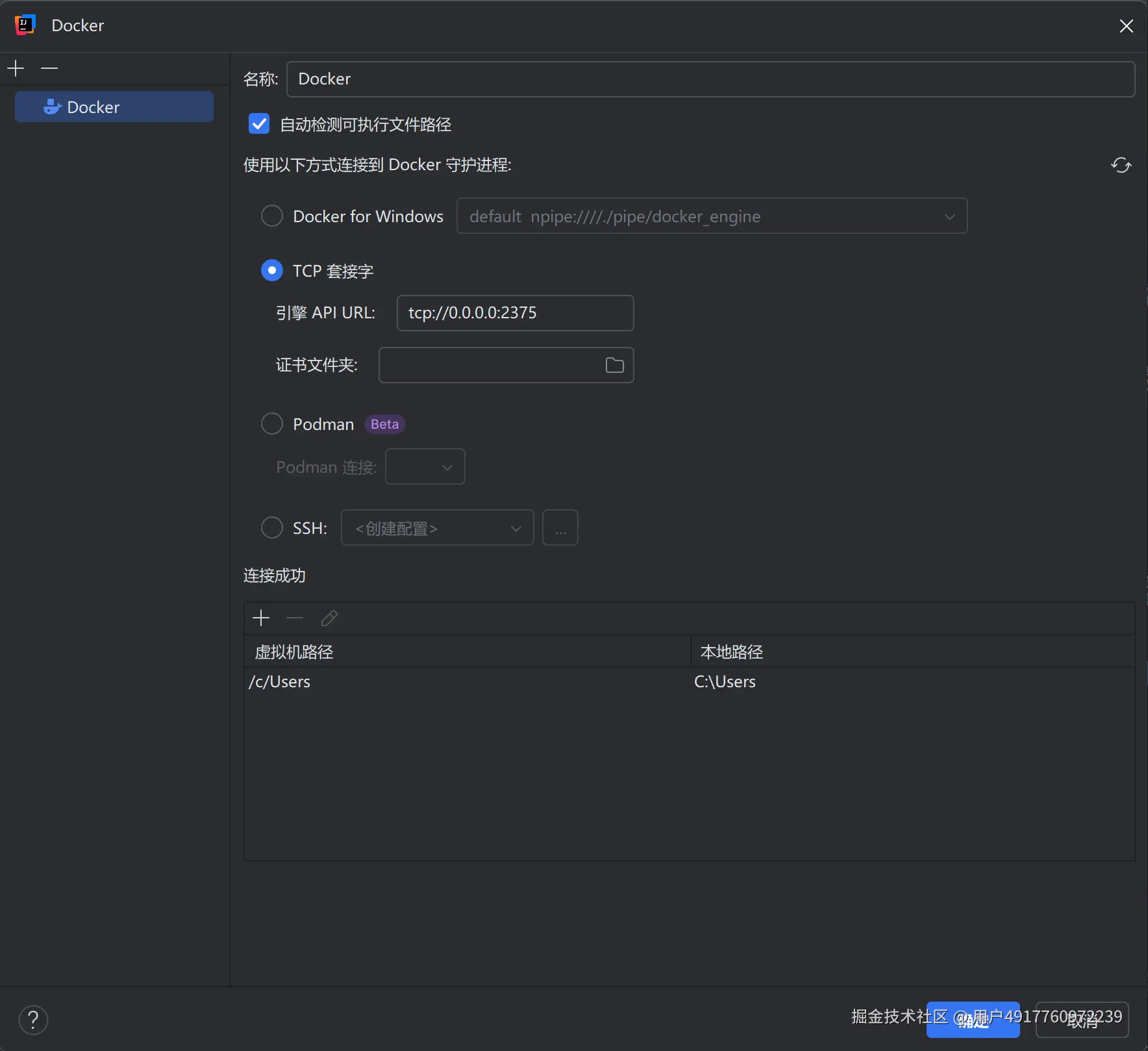Viewport: 1148px width, 1051px height.
Task: Click the SSH ellipsis browse button
Action: 560,527
